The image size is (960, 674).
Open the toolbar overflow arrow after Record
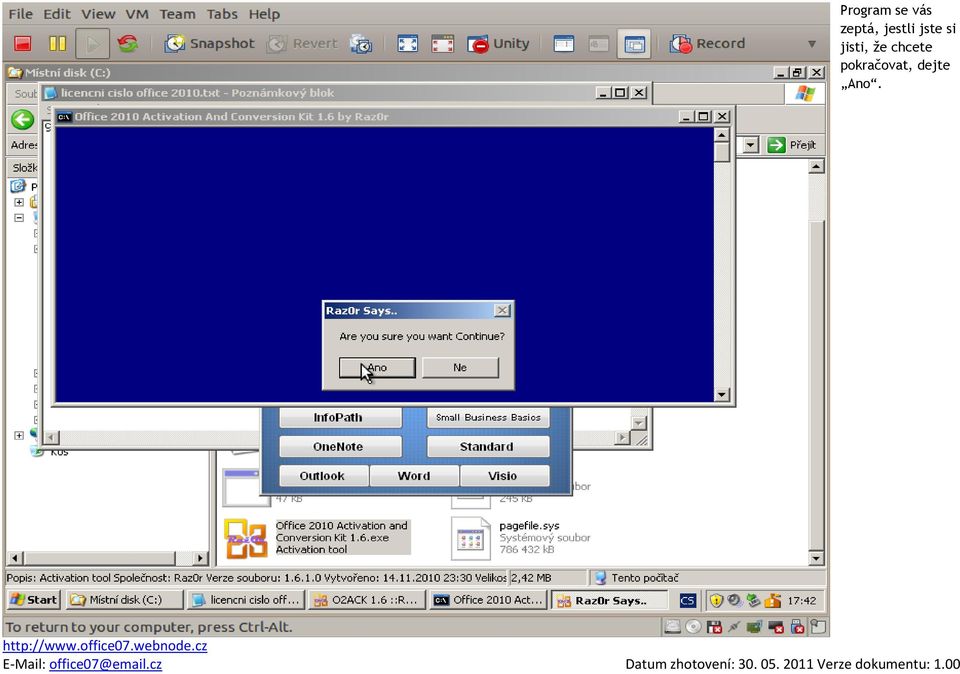tap(812, 43)
